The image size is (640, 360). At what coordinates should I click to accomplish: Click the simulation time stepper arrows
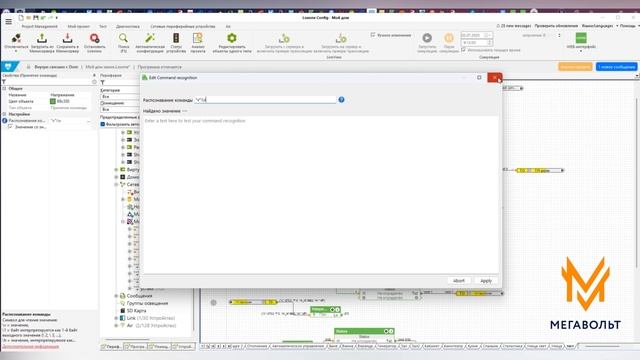click(x=489, y=42)
